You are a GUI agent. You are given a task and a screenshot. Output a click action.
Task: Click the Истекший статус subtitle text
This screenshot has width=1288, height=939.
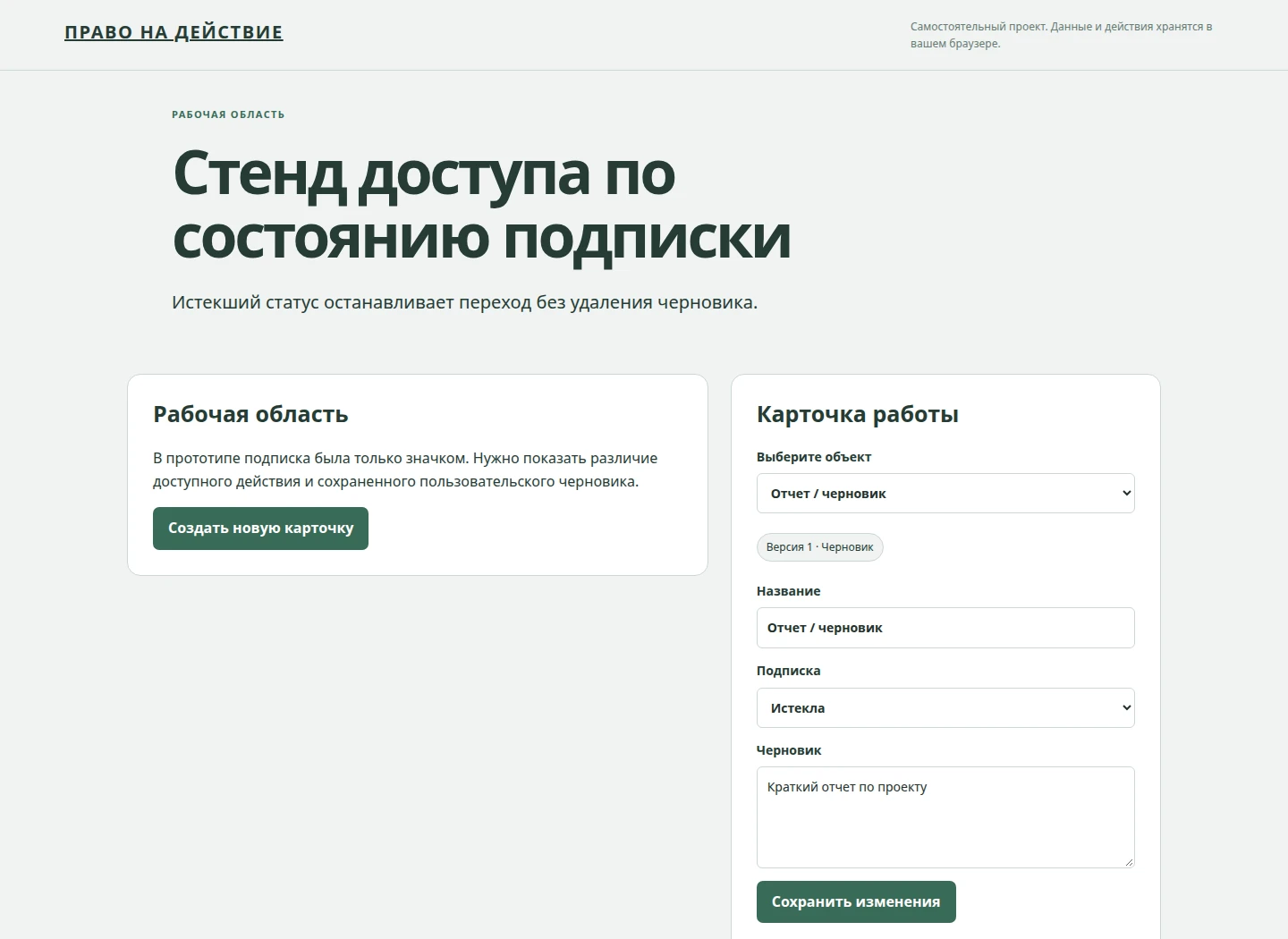[464, 302]
